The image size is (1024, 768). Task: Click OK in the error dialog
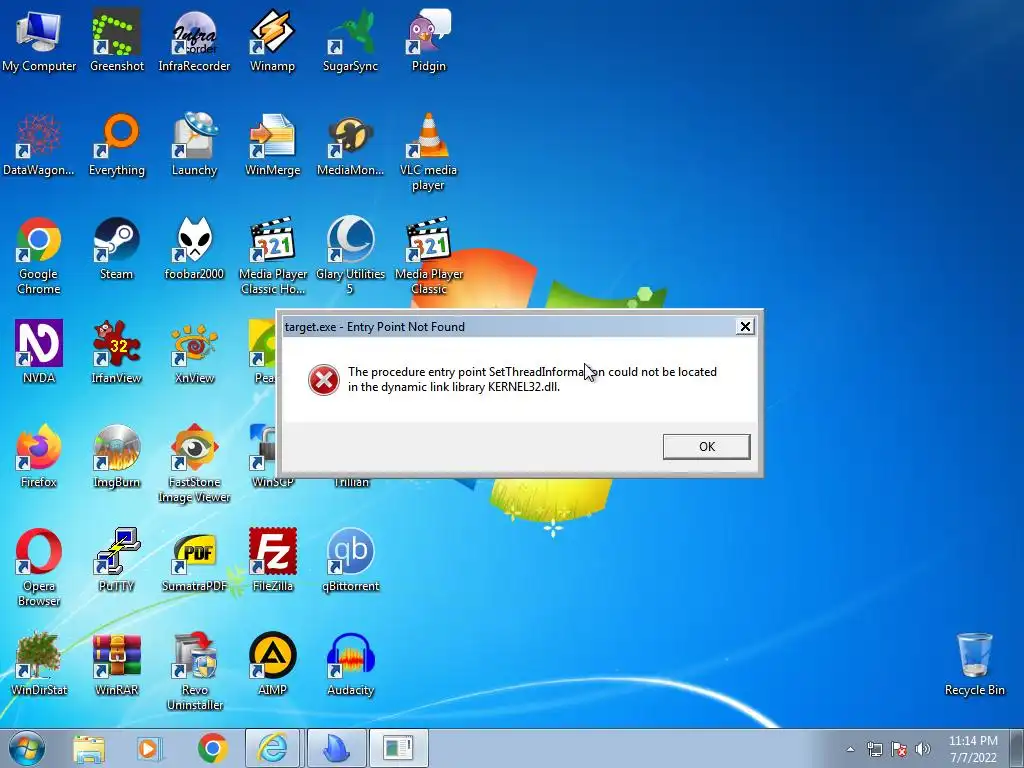pos(707,447)
